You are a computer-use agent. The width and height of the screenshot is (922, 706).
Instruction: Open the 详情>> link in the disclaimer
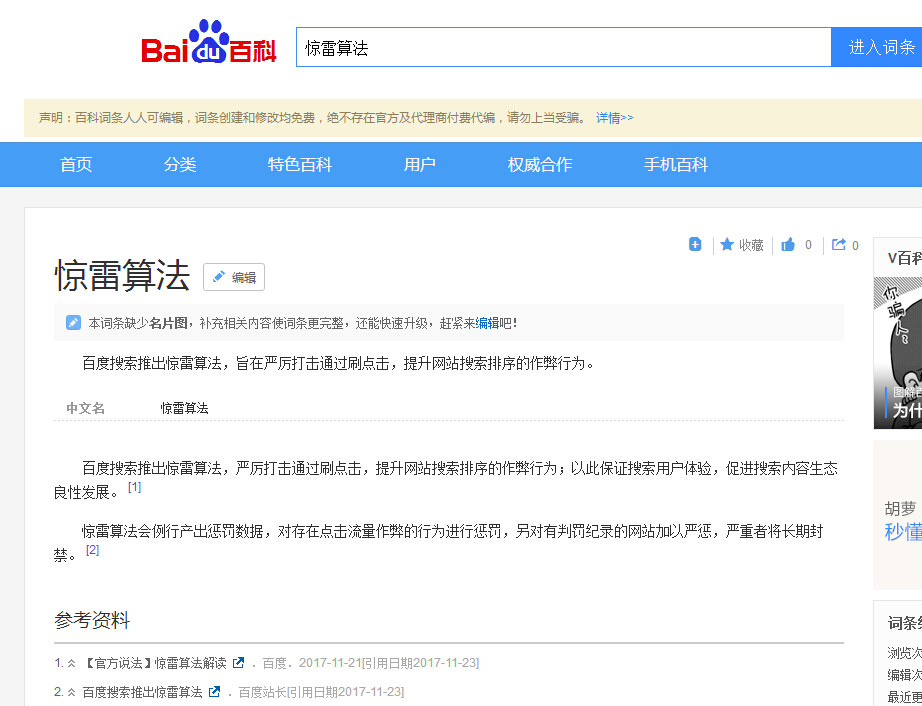coord(614,117)
